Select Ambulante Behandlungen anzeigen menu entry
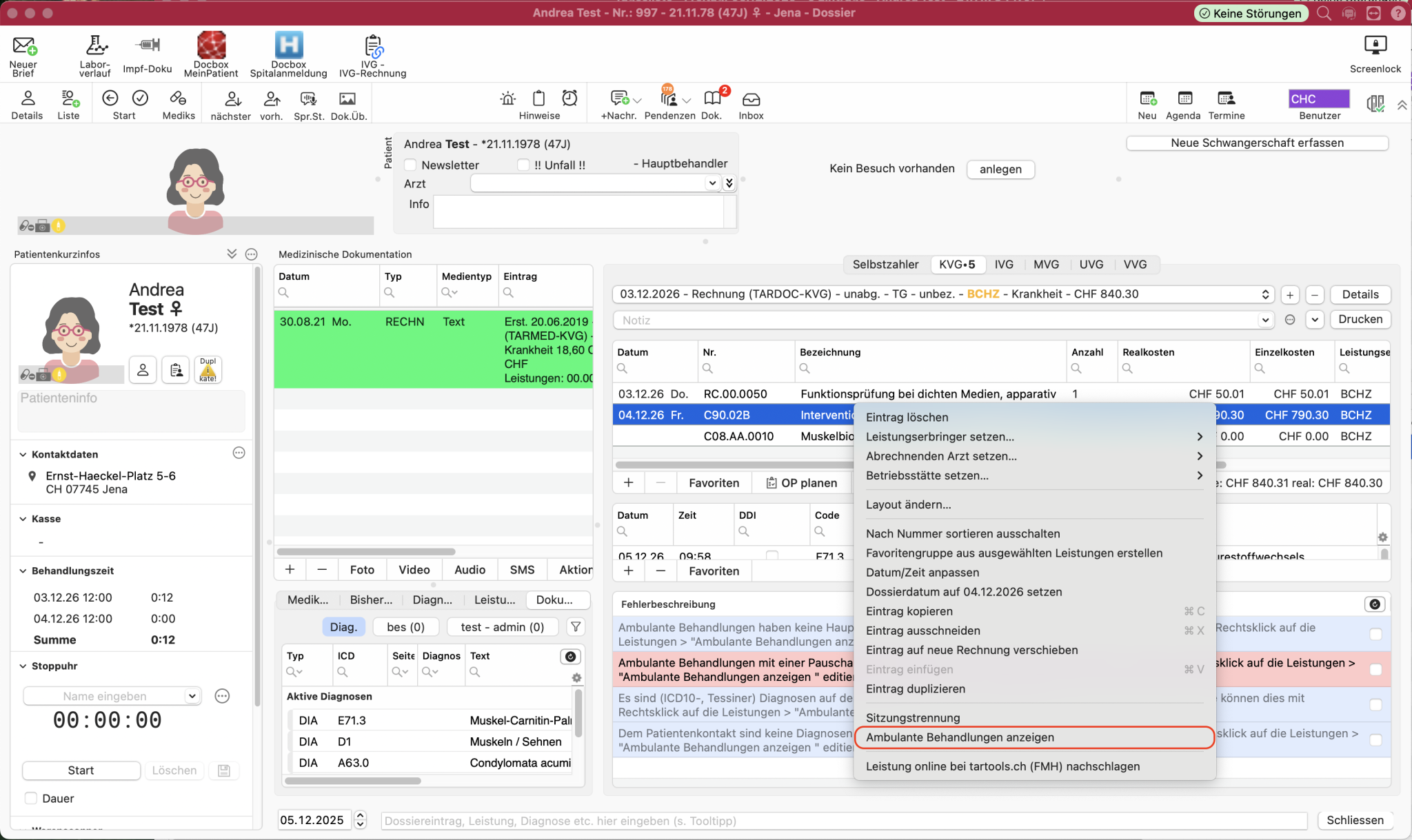 960,737
